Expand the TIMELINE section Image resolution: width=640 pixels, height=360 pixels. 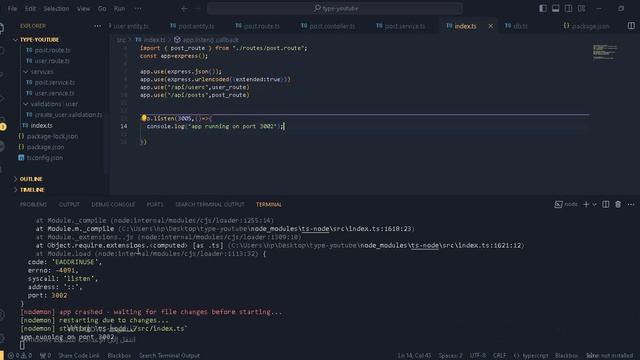[x=32, y=190]
